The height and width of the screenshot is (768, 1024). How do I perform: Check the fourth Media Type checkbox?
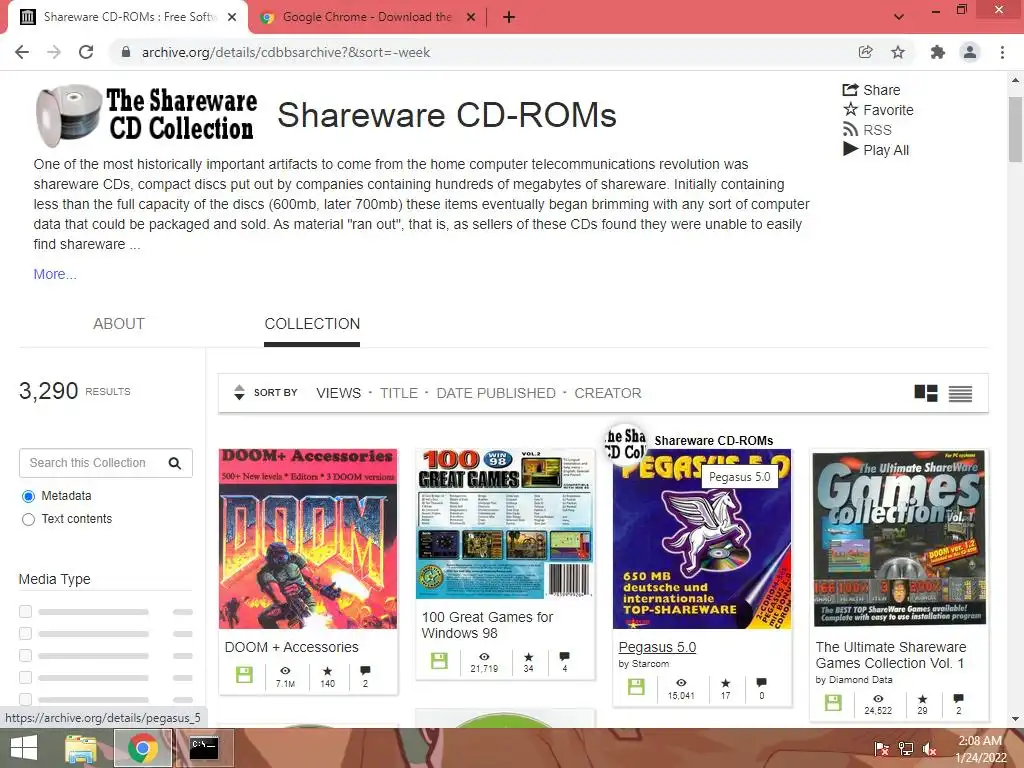pos(25,677)
